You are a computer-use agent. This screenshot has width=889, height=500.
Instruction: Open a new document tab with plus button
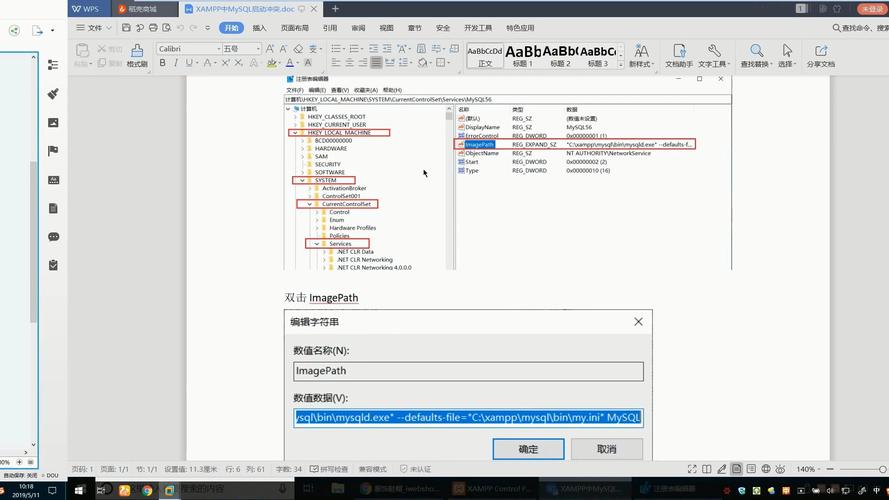coord(335,9)
